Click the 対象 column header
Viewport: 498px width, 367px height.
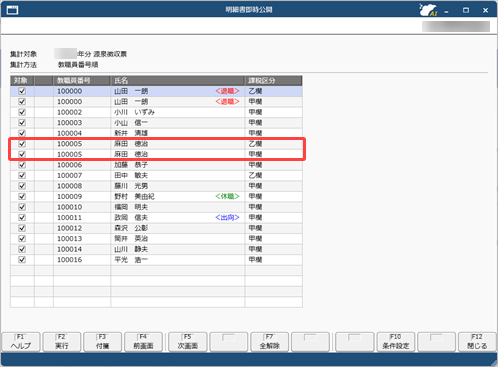coord(22,81)
